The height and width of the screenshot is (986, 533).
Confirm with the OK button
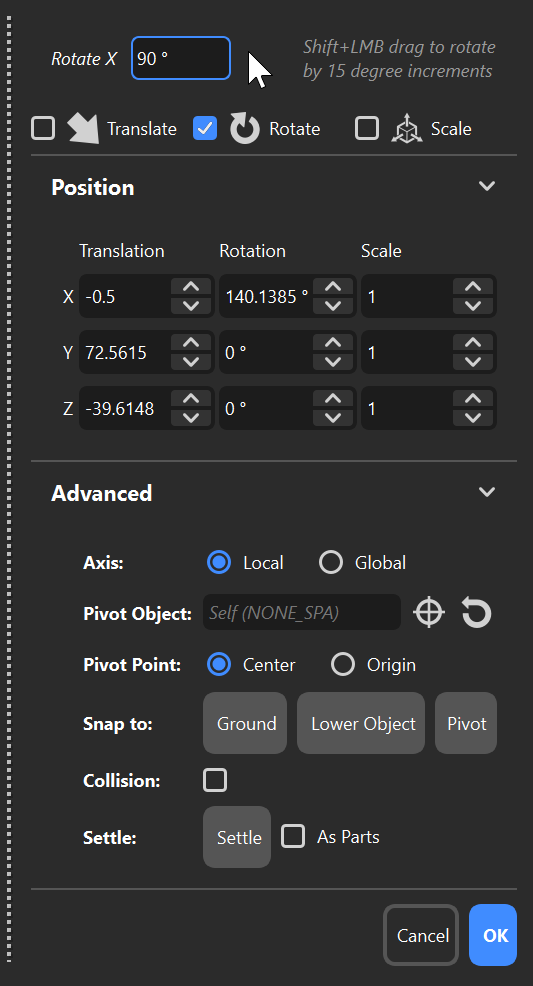coord(493,935)
